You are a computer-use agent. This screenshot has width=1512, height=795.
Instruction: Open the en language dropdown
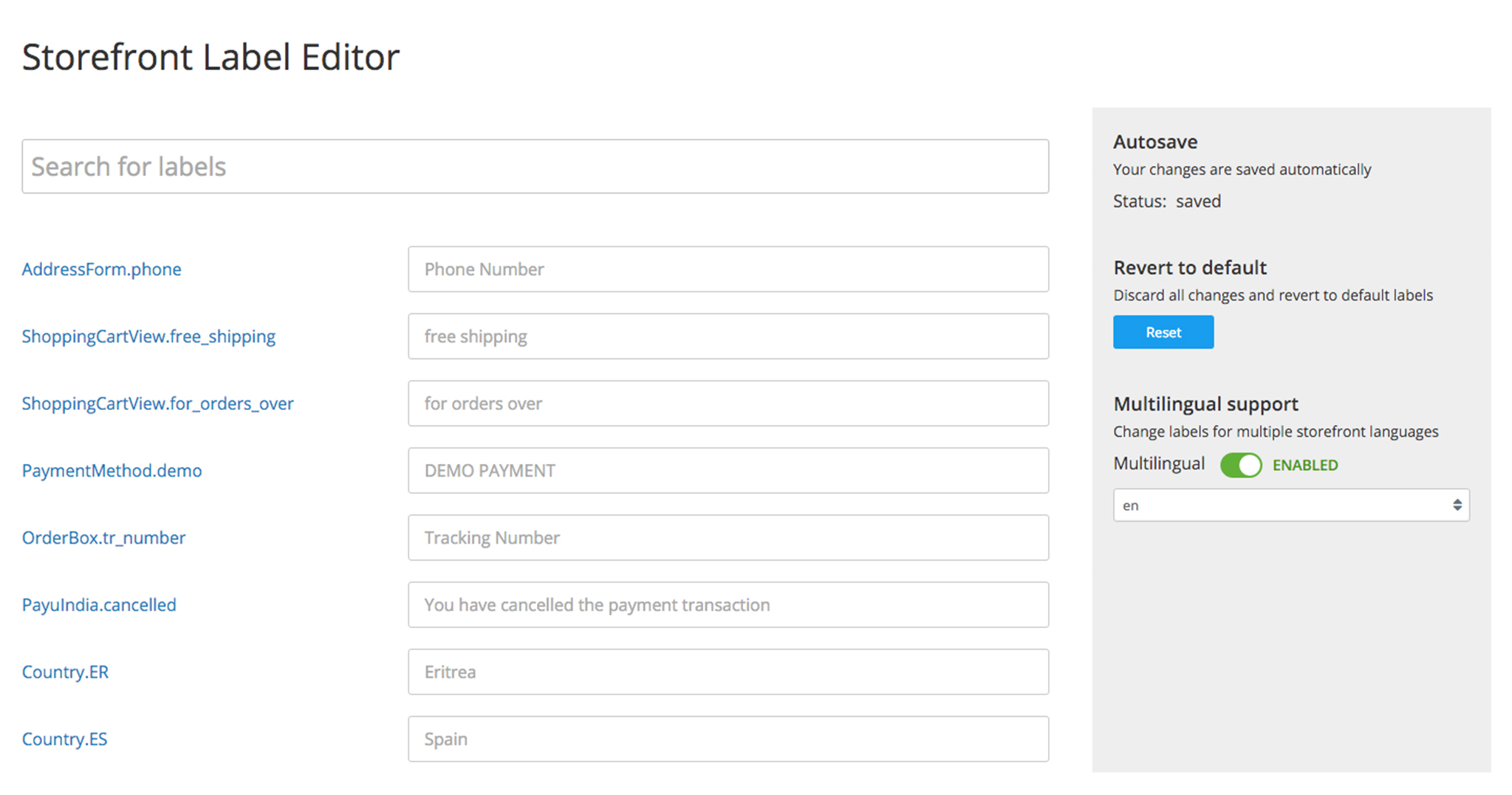tap(1290, 505)
